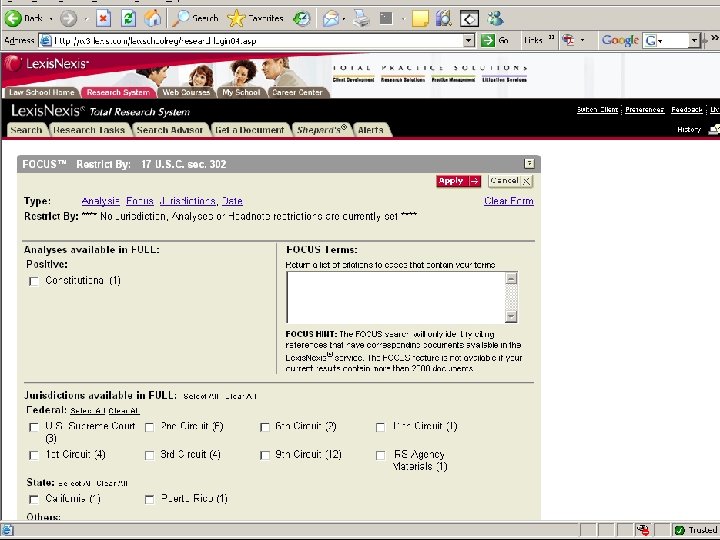The height and width of the screenshot is (540, 720).
Task: Open the Back button history dropdown
Action: 51,19
